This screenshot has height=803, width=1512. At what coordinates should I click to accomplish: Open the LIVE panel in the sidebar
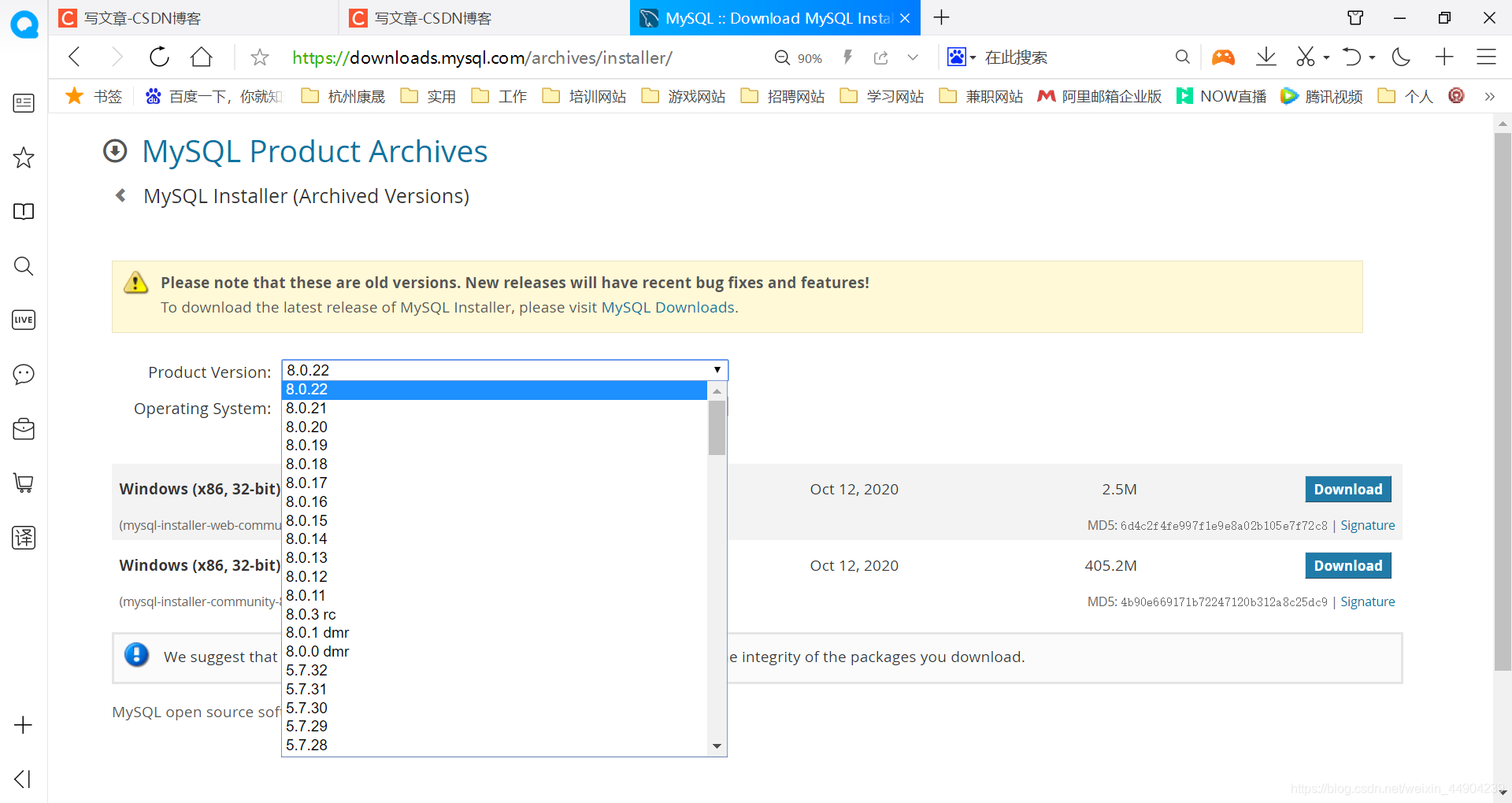[x=23, y=320]
